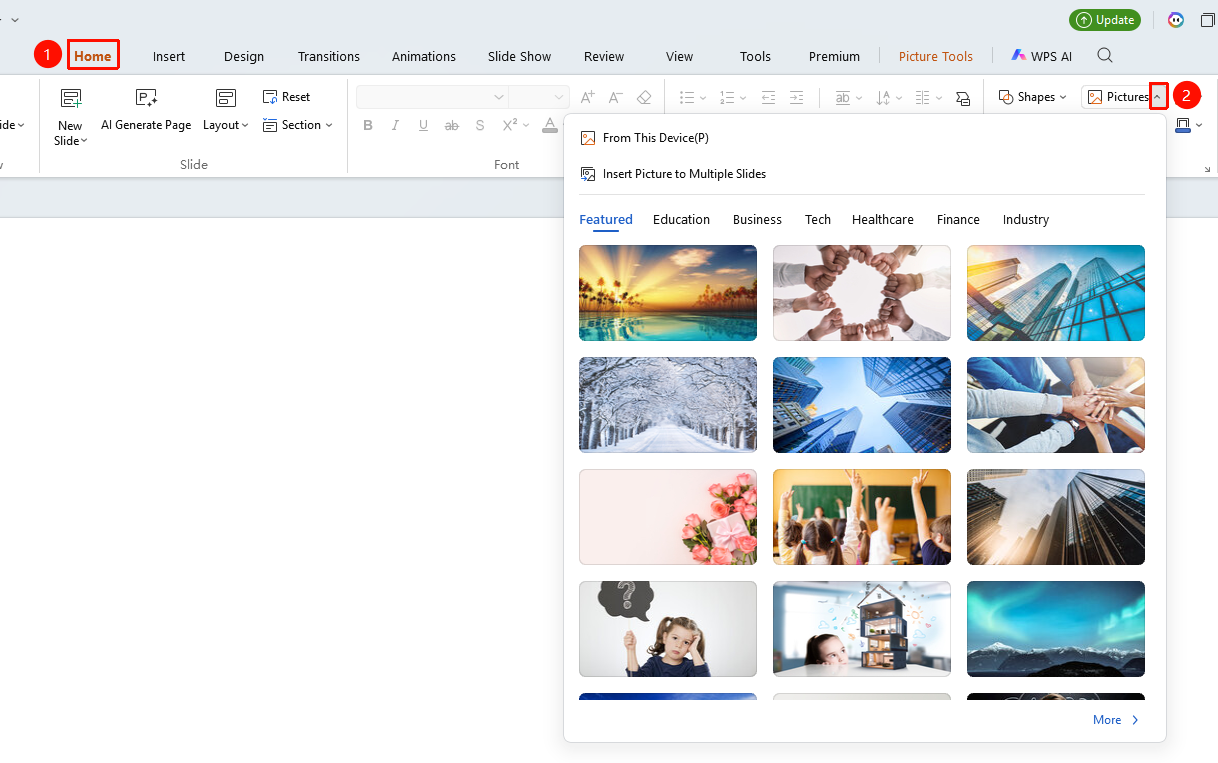The width and height of the screenshot is (1218, 763).
Task: Click the colorful user avatar icon
Action: (1176, 20)
